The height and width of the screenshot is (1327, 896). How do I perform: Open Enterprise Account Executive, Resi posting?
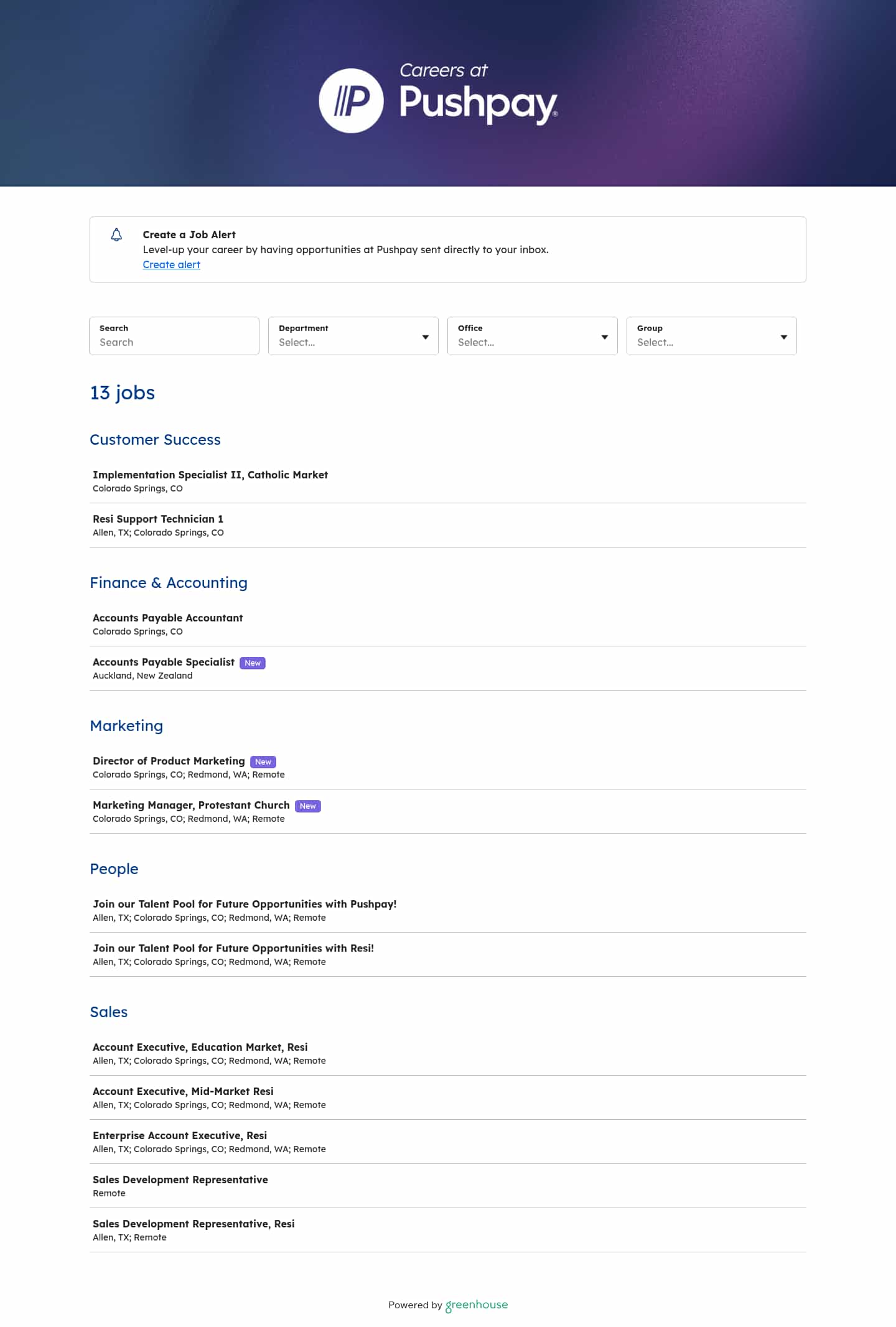(180, 1135)
